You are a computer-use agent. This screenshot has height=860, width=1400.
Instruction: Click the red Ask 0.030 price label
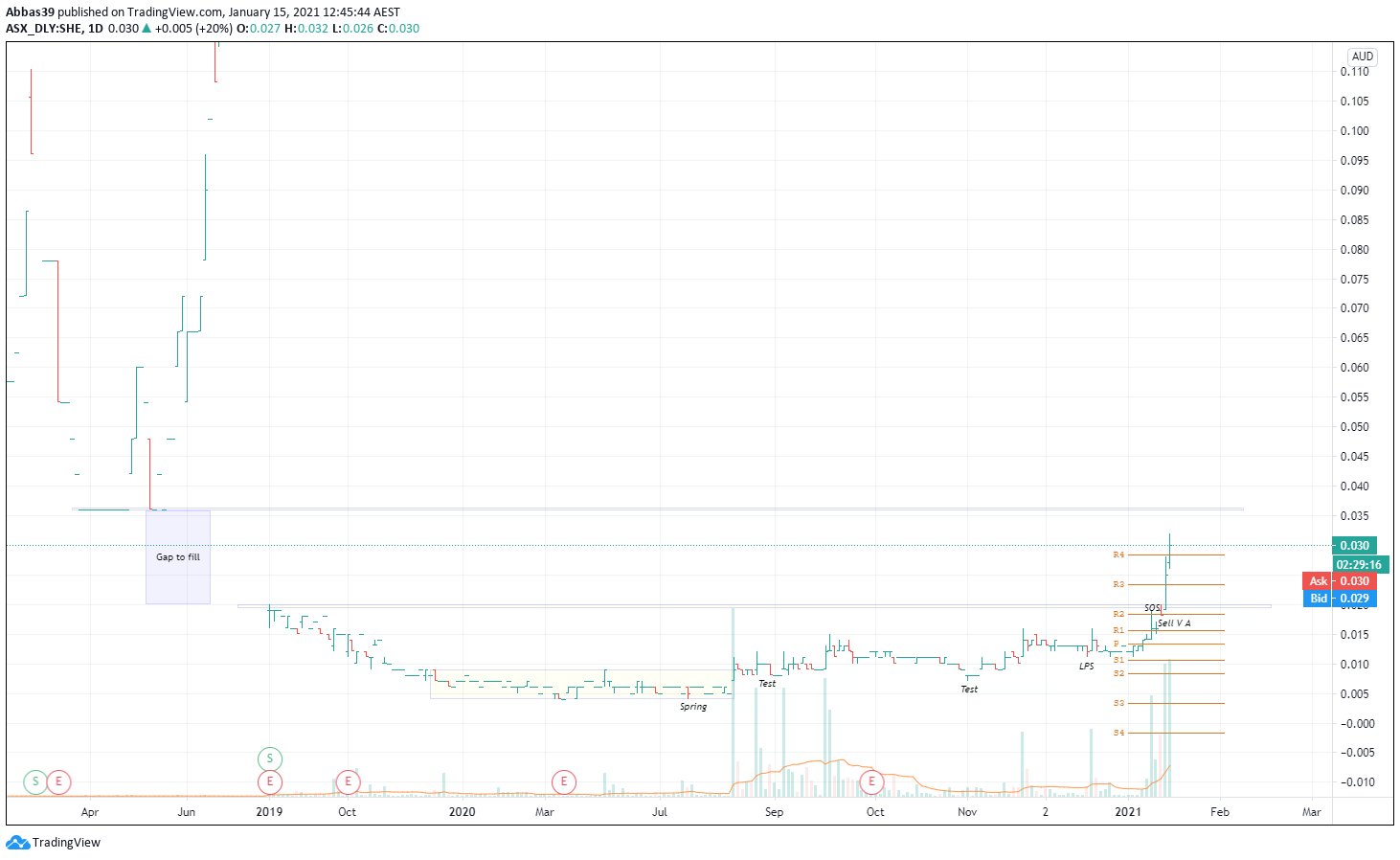1340,581
